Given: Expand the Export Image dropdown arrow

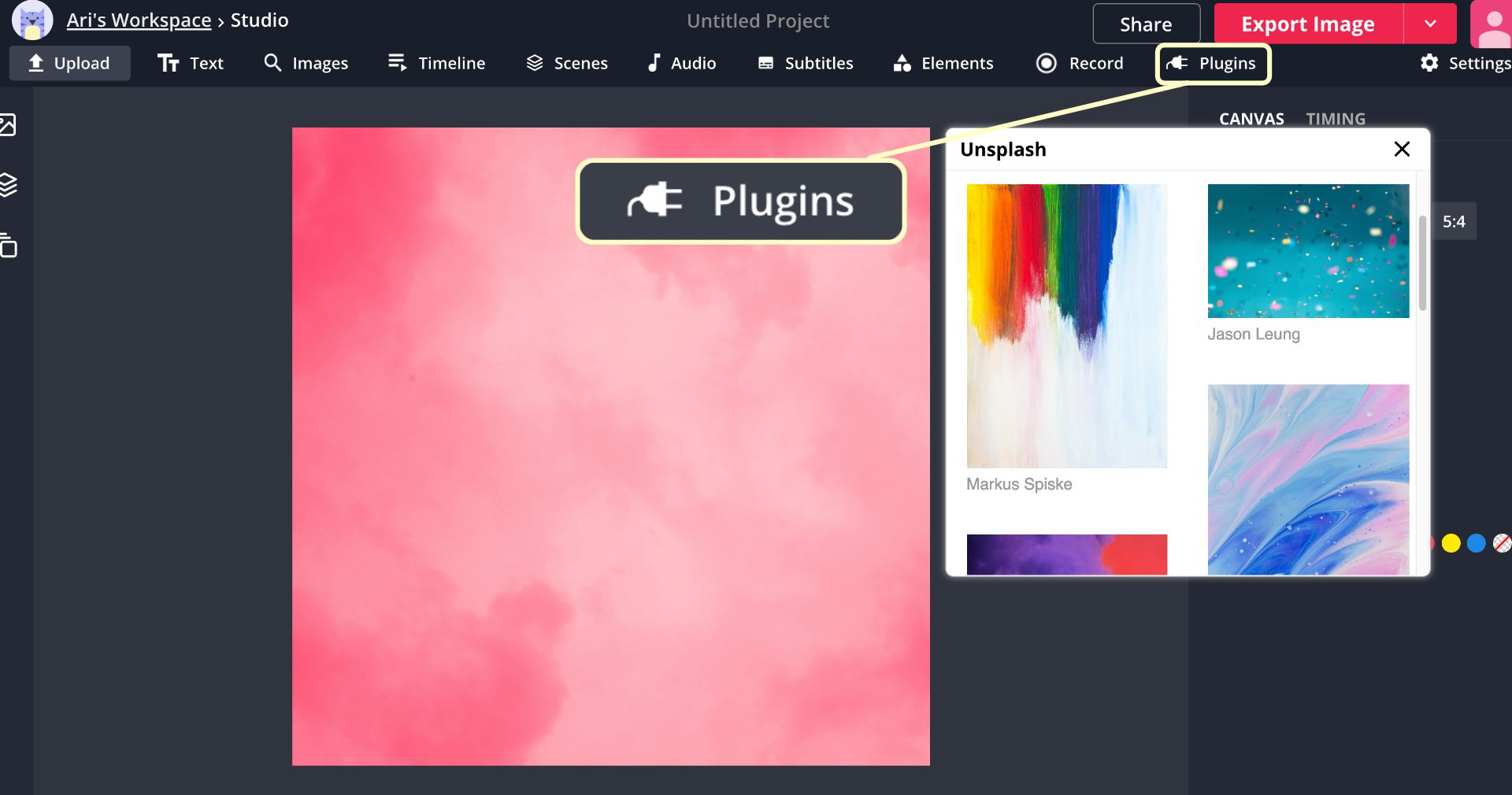Looking at the screenshot, I should click(1430, 24).
